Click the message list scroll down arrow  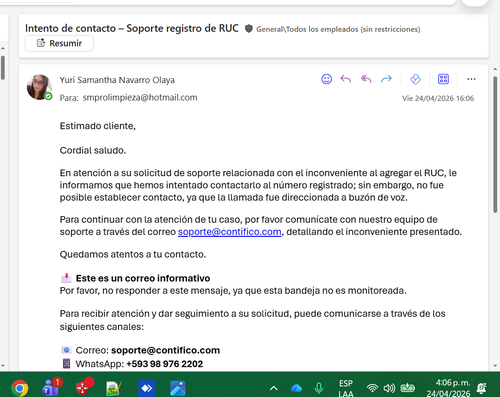coord(3,366)
